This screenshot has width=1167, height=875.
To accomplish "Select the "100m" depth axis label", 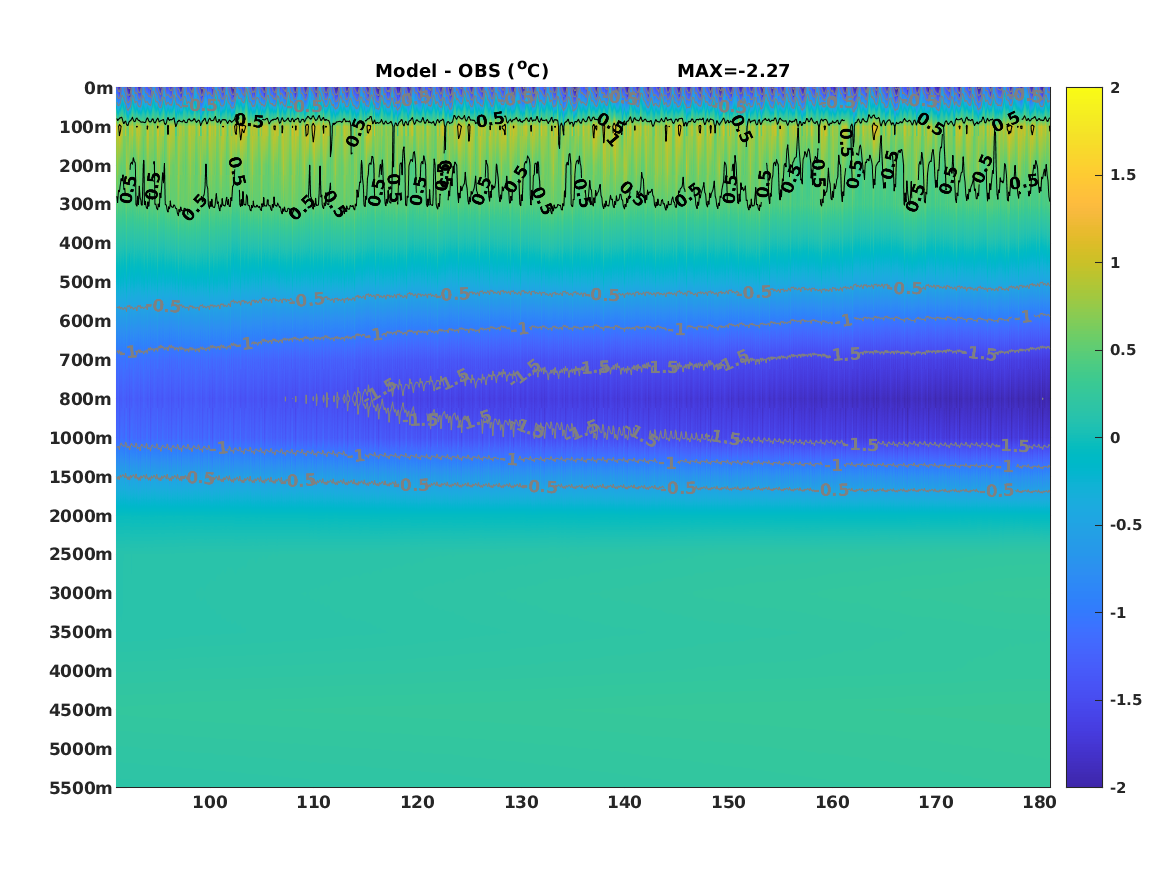I will pyautogui.click(x=86, y=127).
